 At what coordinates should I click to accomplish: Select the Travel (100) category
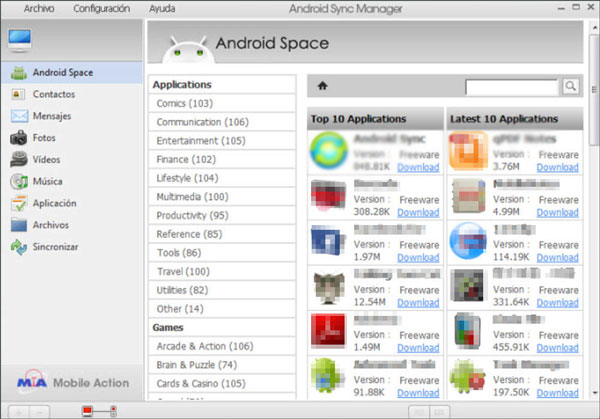222,271
